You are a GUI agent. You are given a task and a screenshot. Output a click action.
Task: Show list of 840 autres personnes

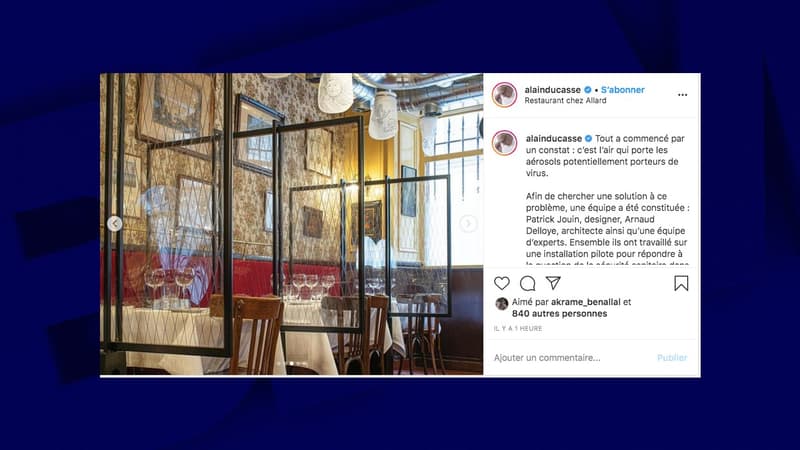pos(559,314)
